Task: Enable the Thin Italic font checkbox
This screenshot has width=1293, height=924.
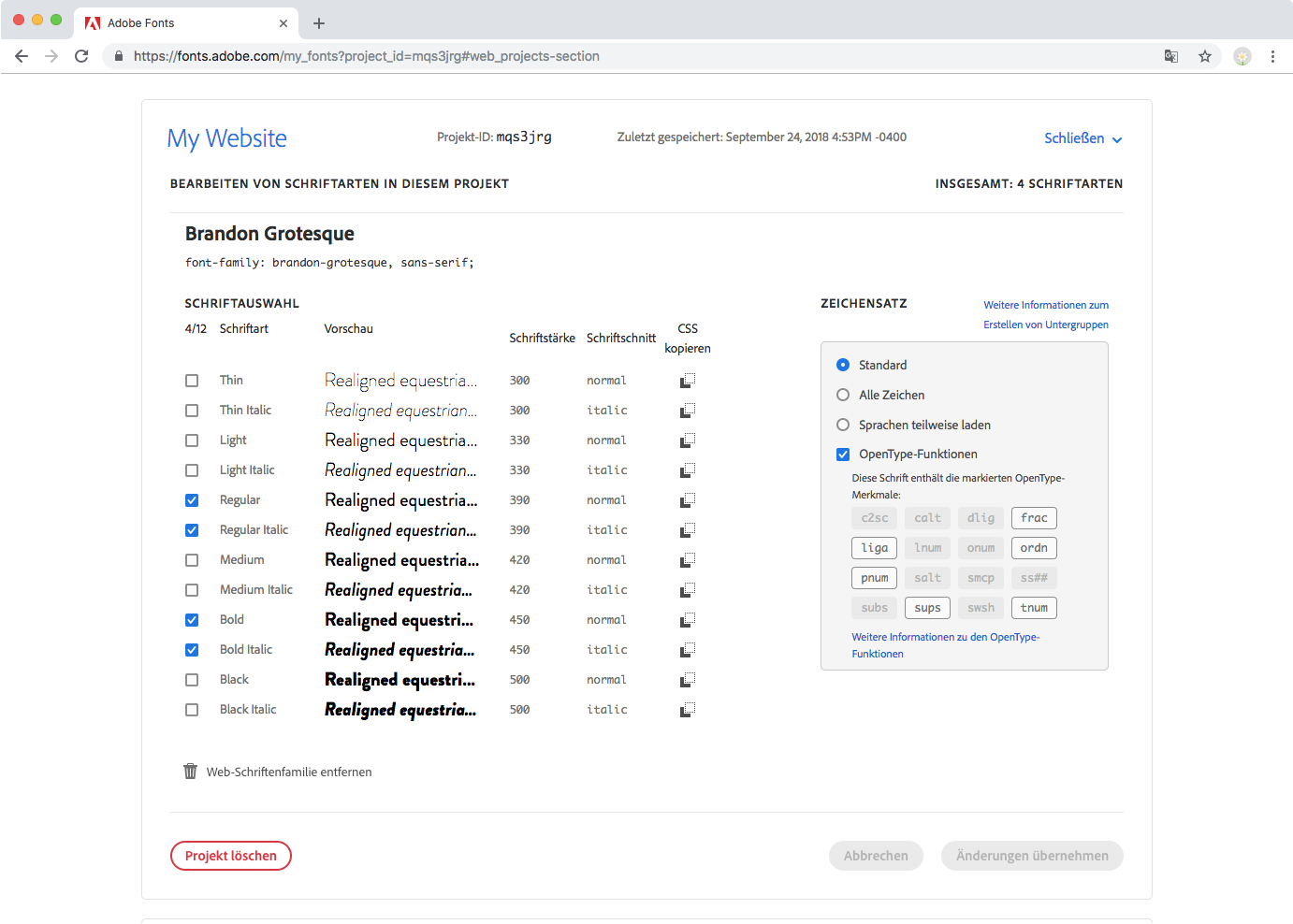Action: [x=192, y=411]
